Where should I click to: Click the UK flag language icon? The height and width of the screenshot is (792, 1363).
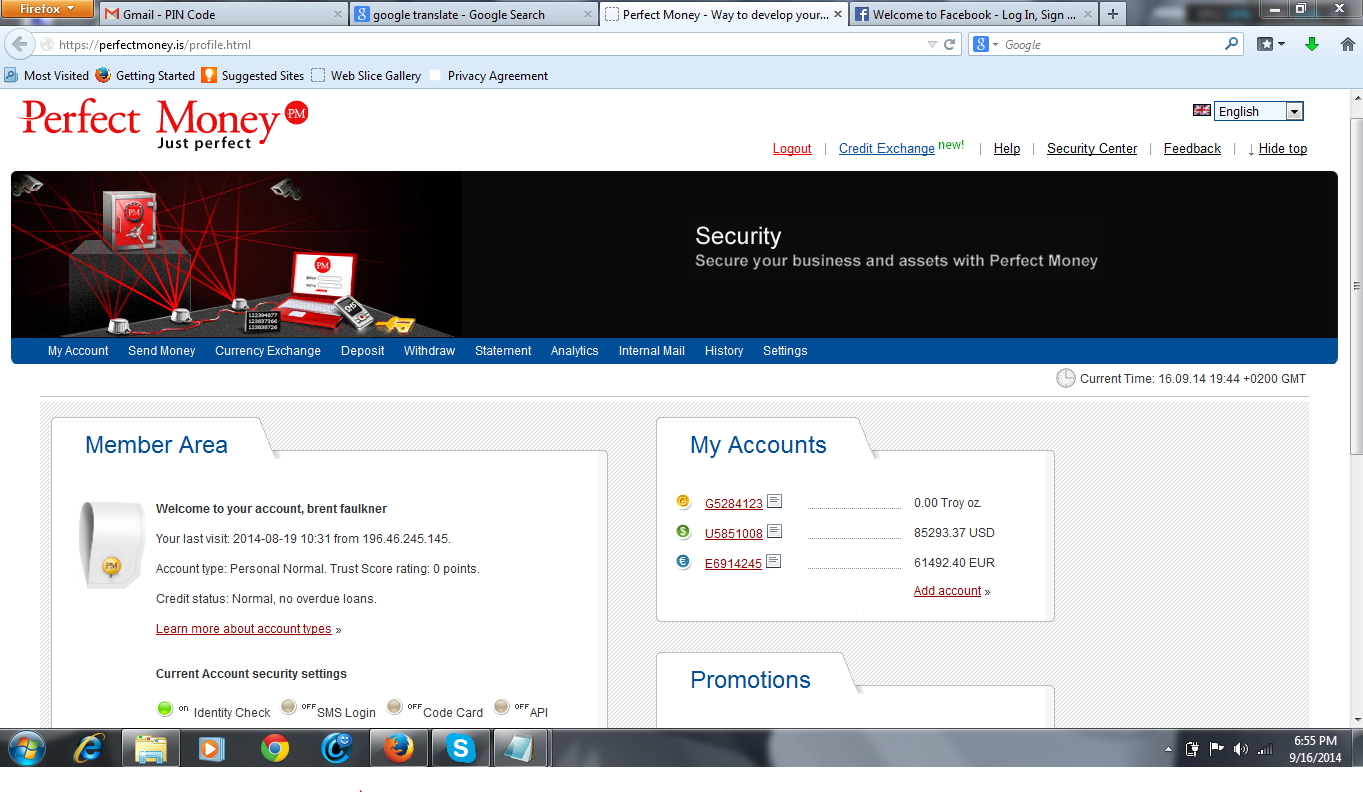(x=1202, y=111)
